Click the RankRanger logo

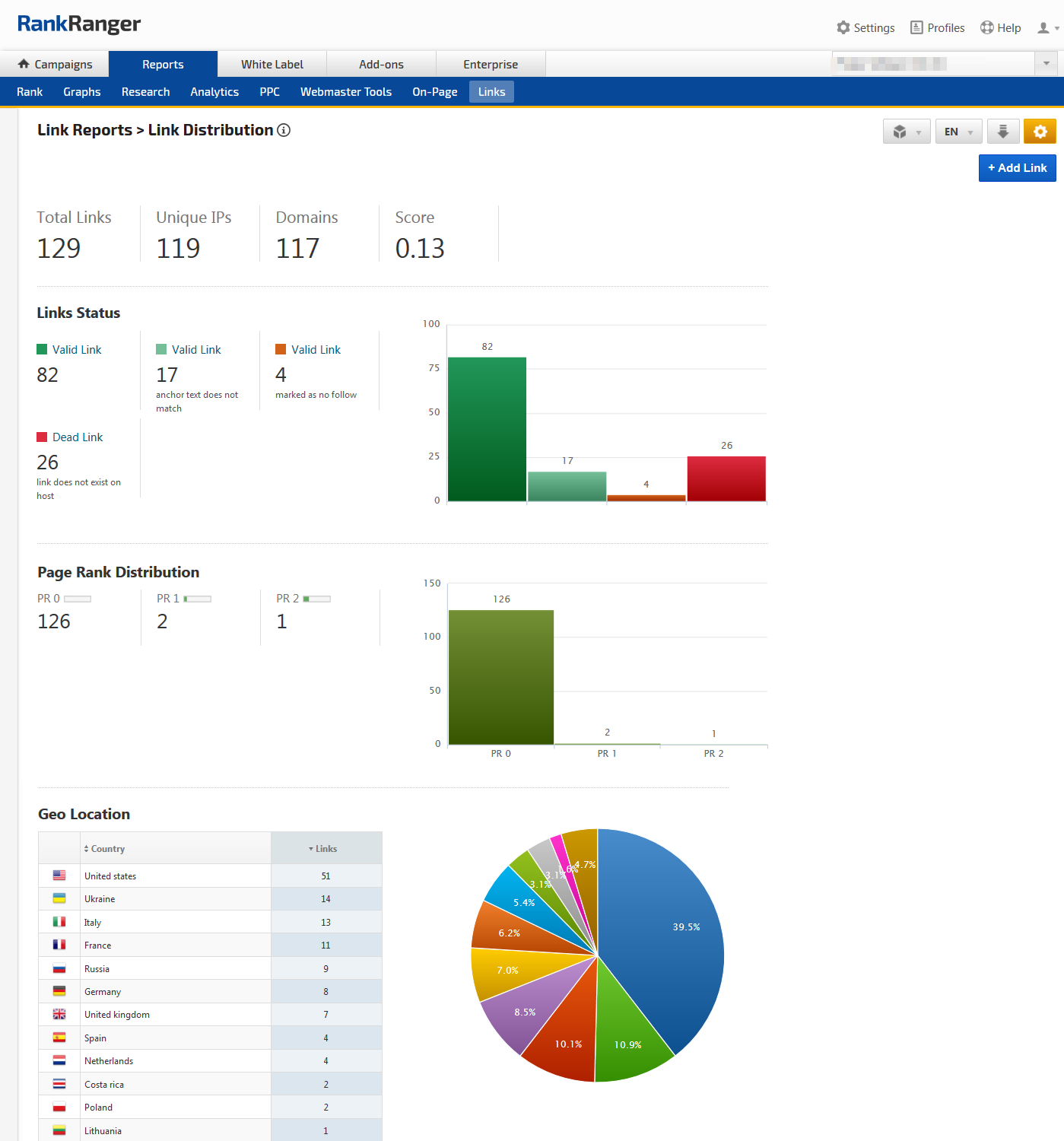coord(79,24)
